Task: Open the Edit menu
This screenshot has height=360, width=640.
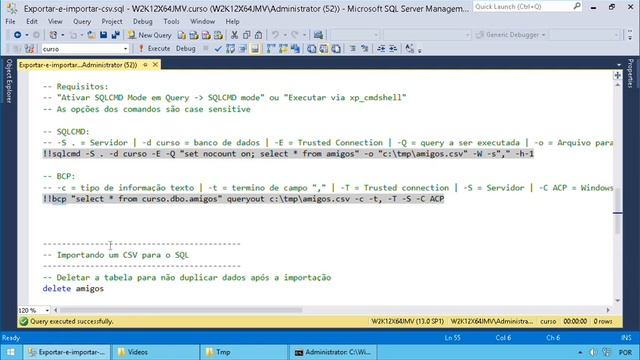Action: (32, 22)
